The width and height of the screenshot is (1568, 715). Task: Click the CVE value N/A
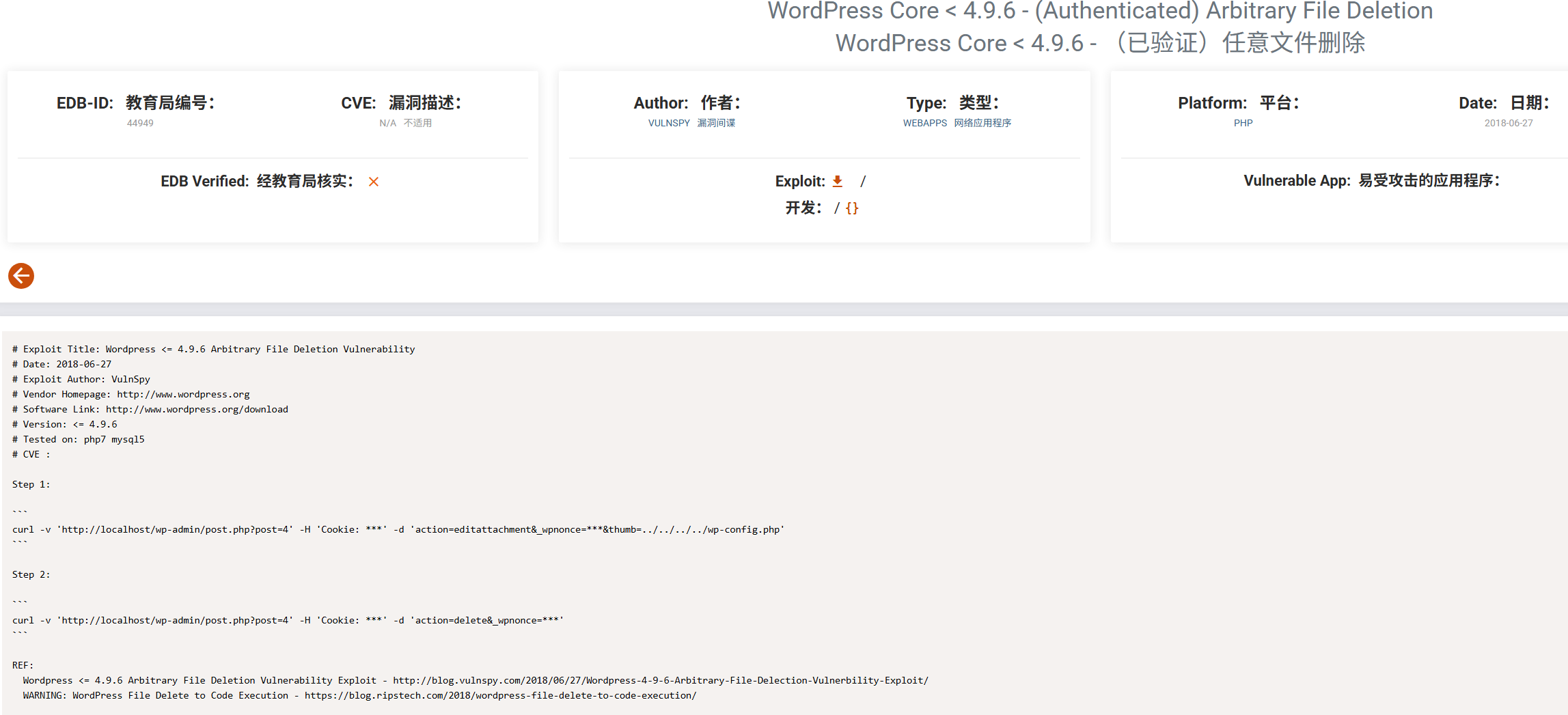[x=387, y=123]
